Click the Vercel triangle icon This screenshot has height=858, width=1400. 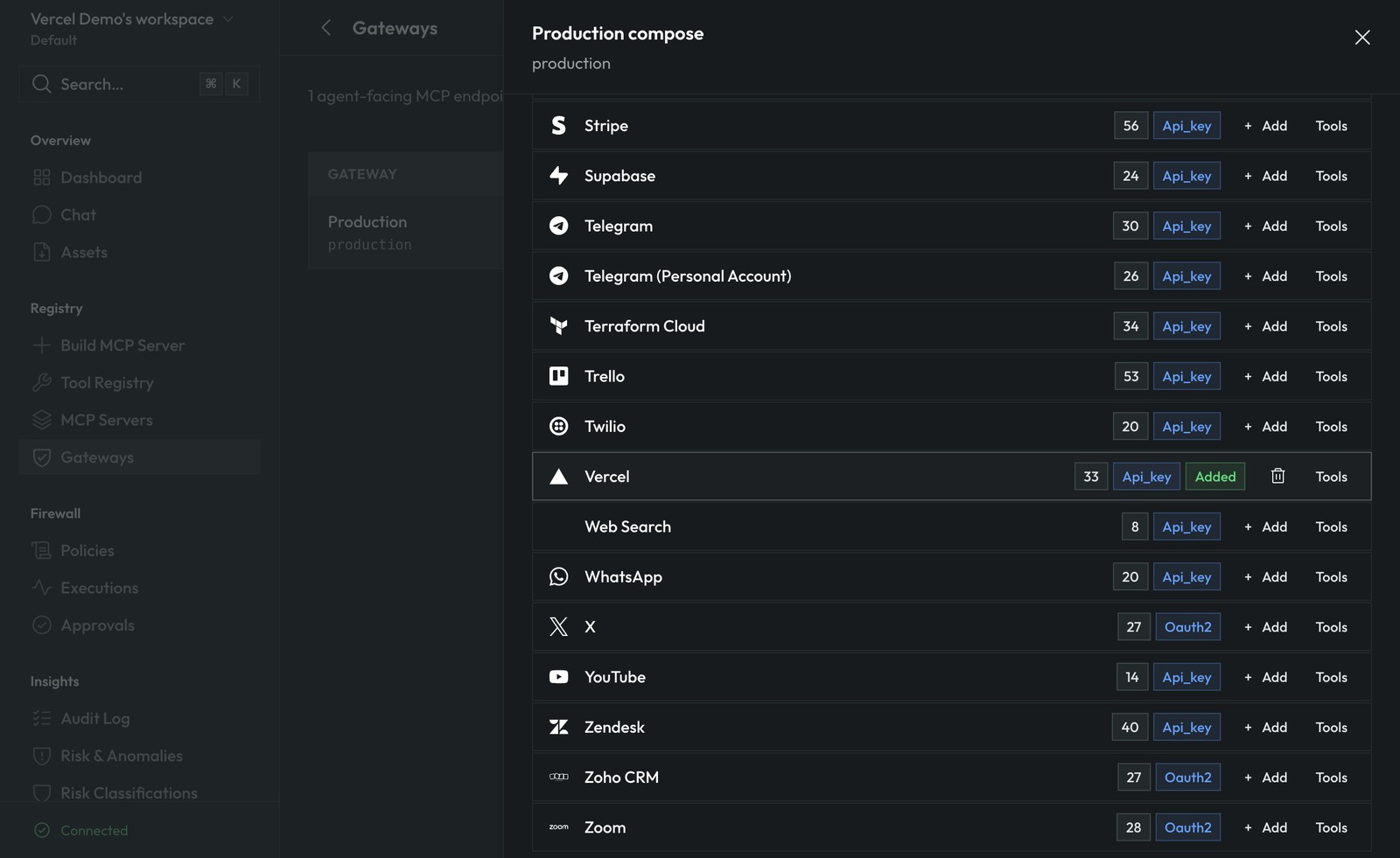point(558,477)
